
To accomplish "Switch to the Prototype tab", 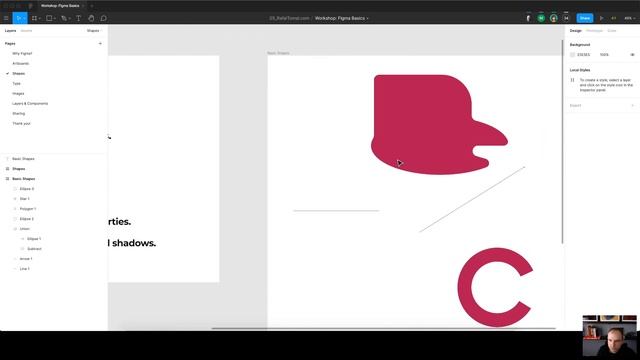I will pos(594,31).
